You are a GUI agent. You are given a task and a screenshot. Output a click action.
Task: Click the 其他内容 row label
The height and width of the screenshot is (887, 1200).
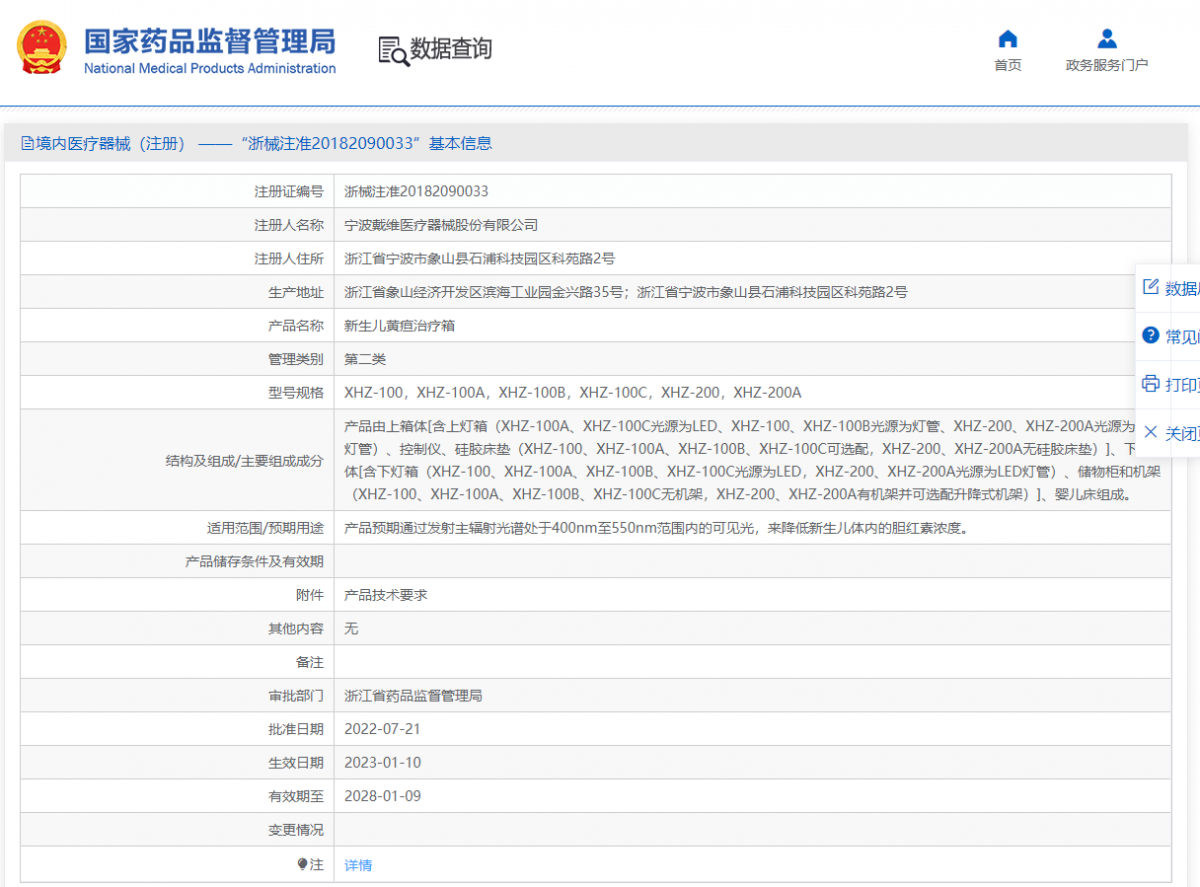296,628
